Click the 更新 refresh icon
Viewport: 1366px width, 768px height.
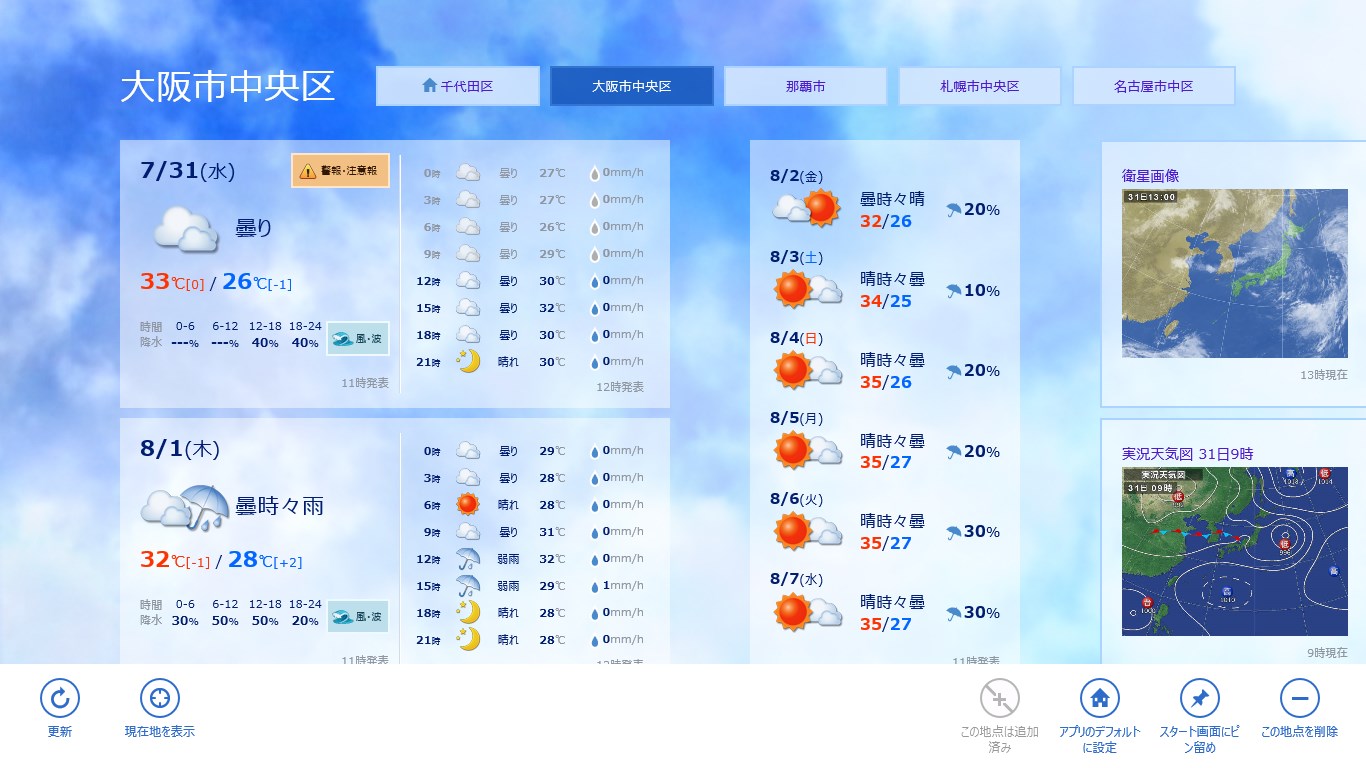(x=60, y=698)
